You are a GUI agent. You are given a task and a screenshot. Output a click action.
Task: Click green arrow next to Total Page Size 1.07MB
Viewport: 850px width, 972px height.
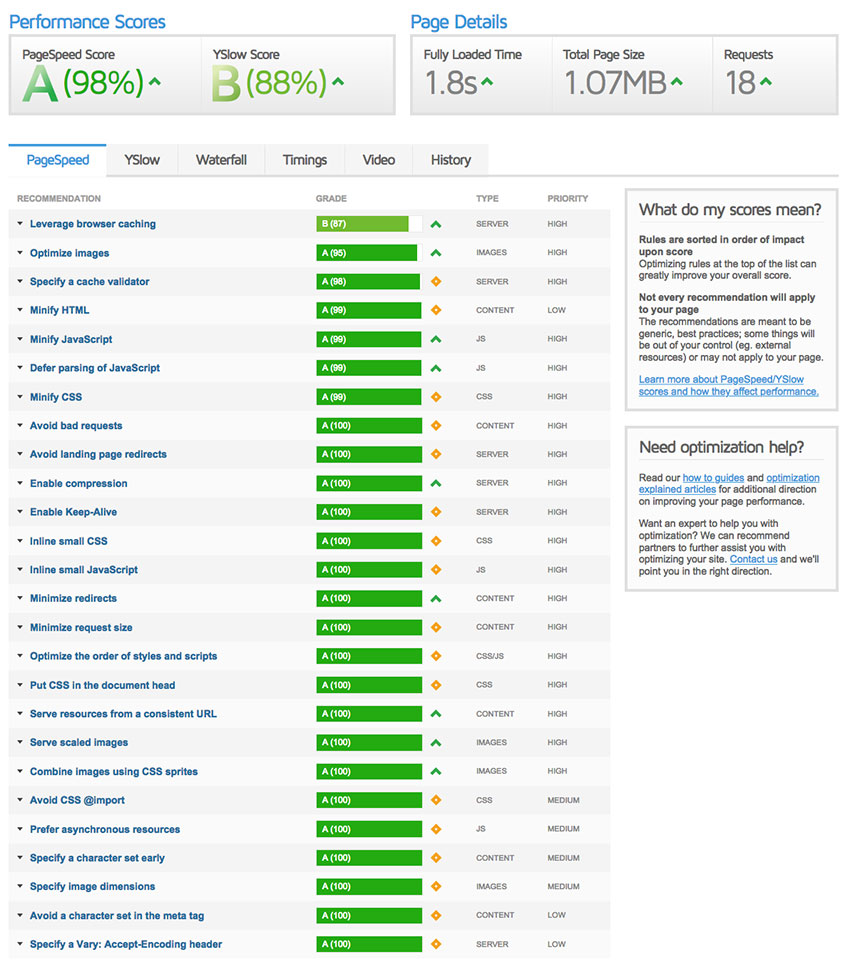click(x=676, y=81)
